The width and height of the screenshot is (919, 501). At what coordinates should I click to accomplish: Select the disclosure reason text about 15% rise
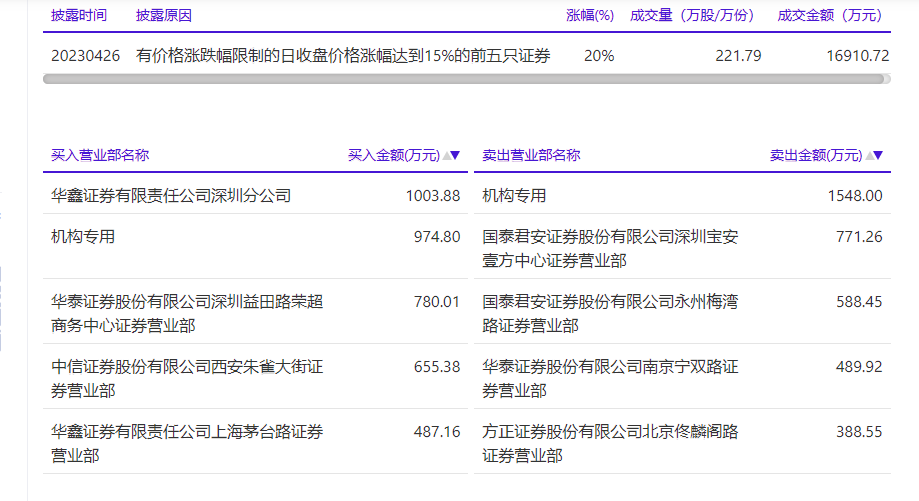pyautogui.click(x=343, y=56)
